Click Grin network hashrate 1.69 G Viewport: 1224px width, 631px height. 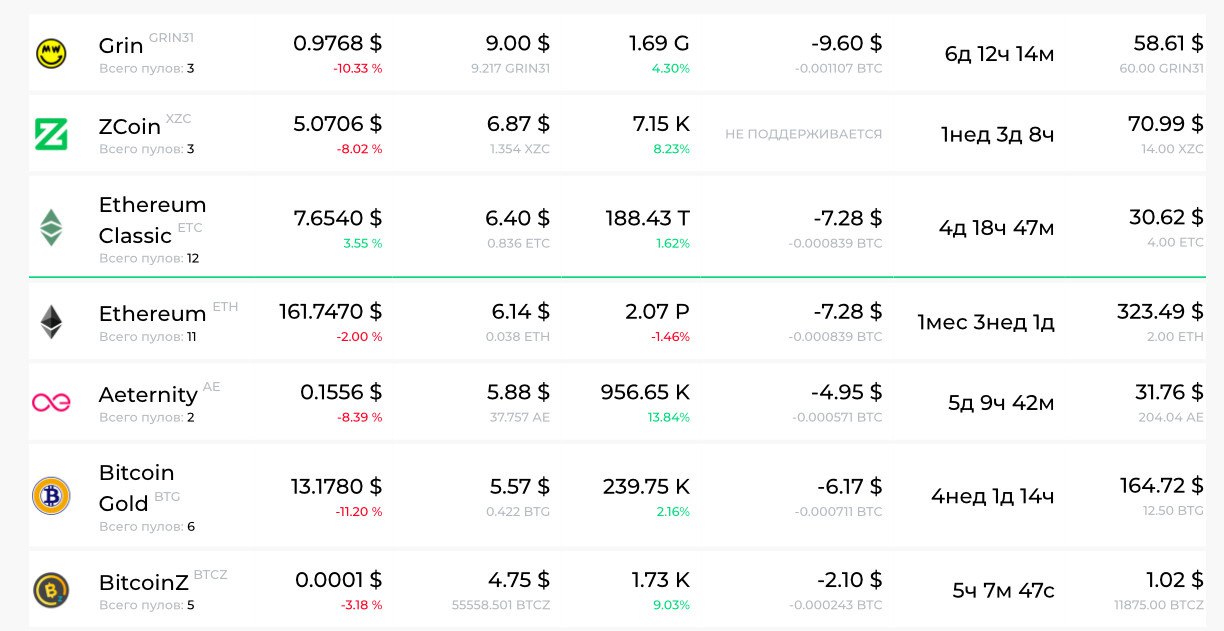pyautogui.click(x=659, y=43)
